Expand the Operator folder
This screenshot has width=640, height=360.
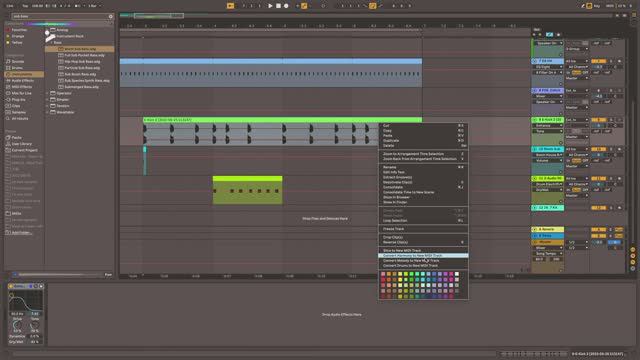[x=47, y=93]
